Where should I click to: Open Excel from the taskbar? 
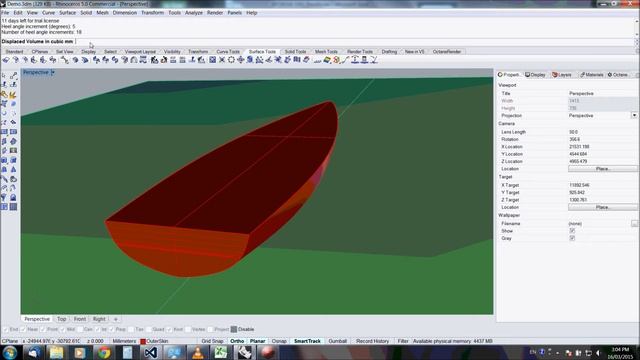[x=221, y=352]
